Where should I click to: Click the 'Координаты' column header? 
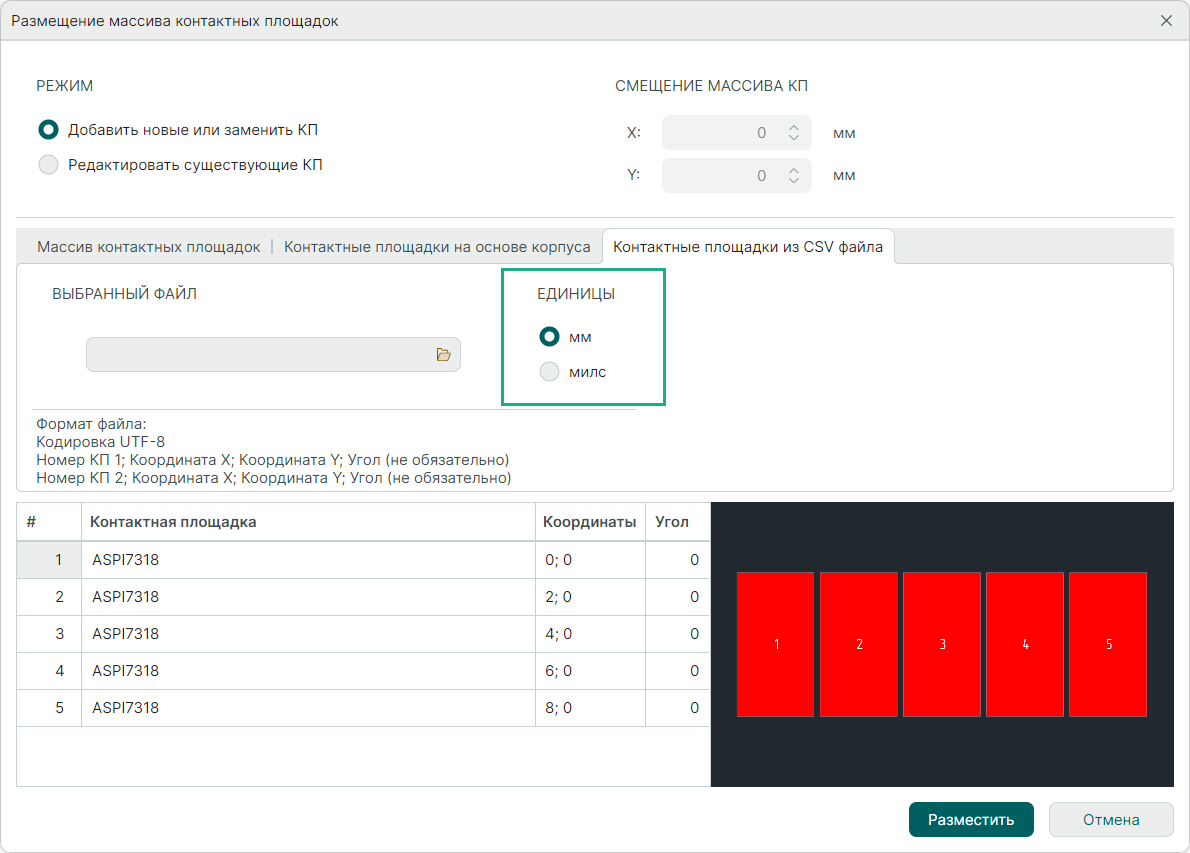pos(589,522)
